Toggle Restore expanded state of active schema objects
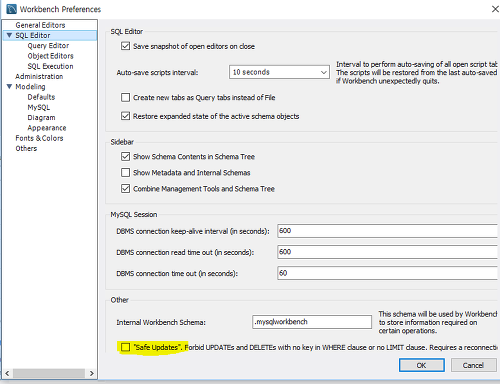The width and height of the screenshot is (500, 384). pyautogui.click(x=125, y=116)
